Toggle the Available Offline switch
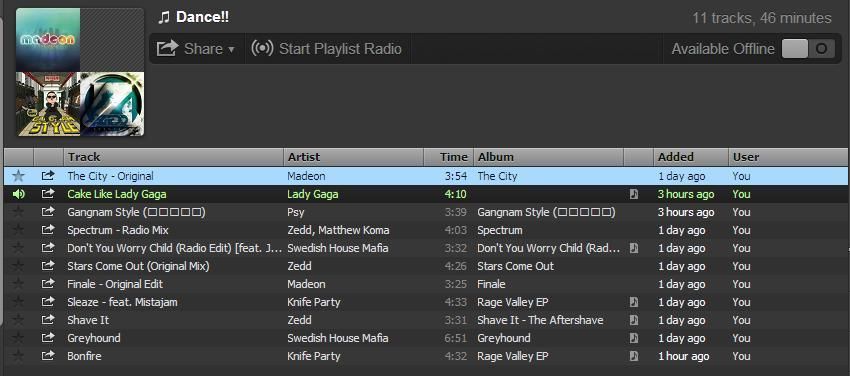 pyautogui.click(x=808, y=49)
